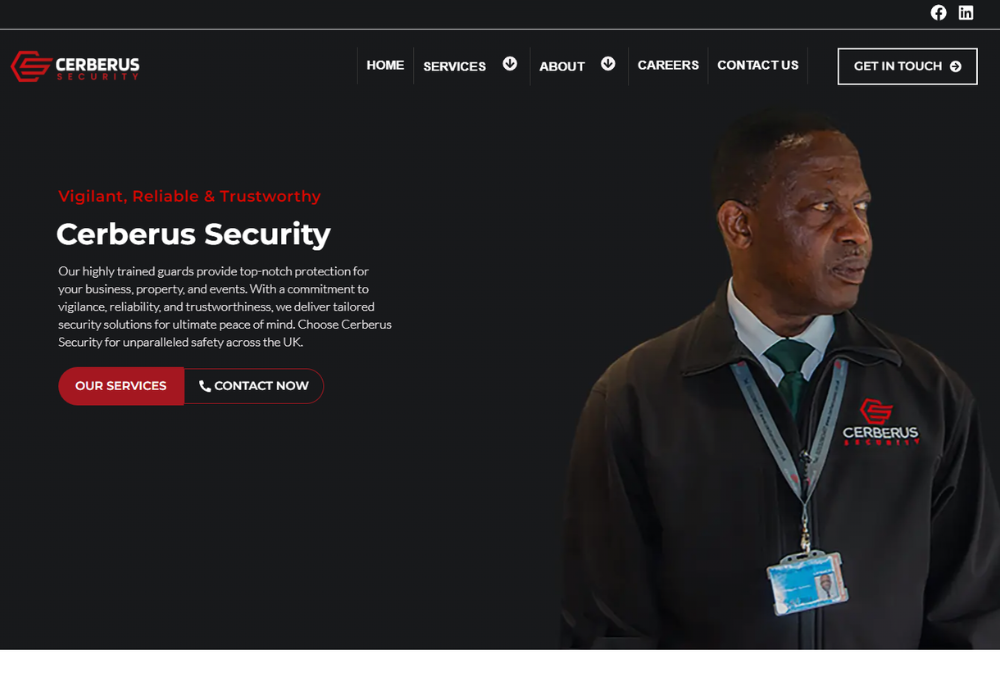Image resolution: width=1000 pixels, height=700 pixels.
Task: Navigate to Contact Us
Action: pyautogui.click(x=758, y=65)
